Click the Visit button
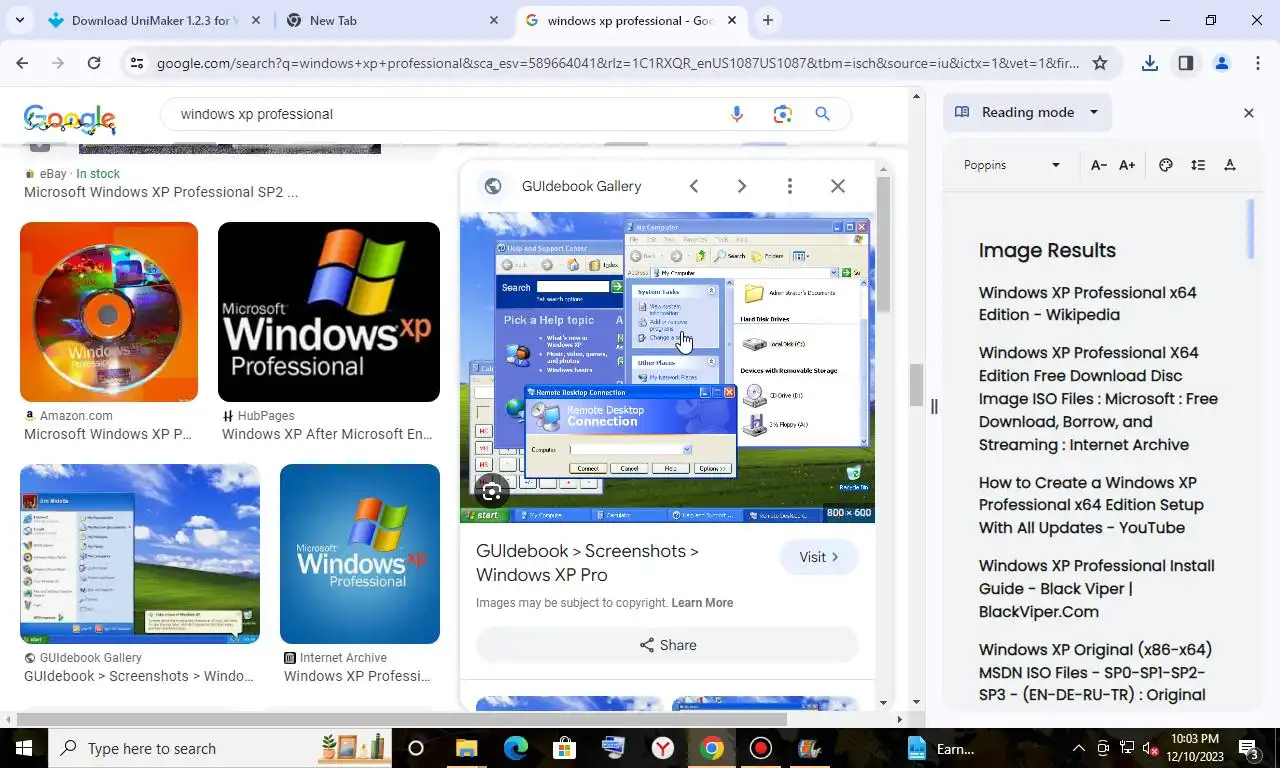The image size is (1280, 768). pos(819,557)
